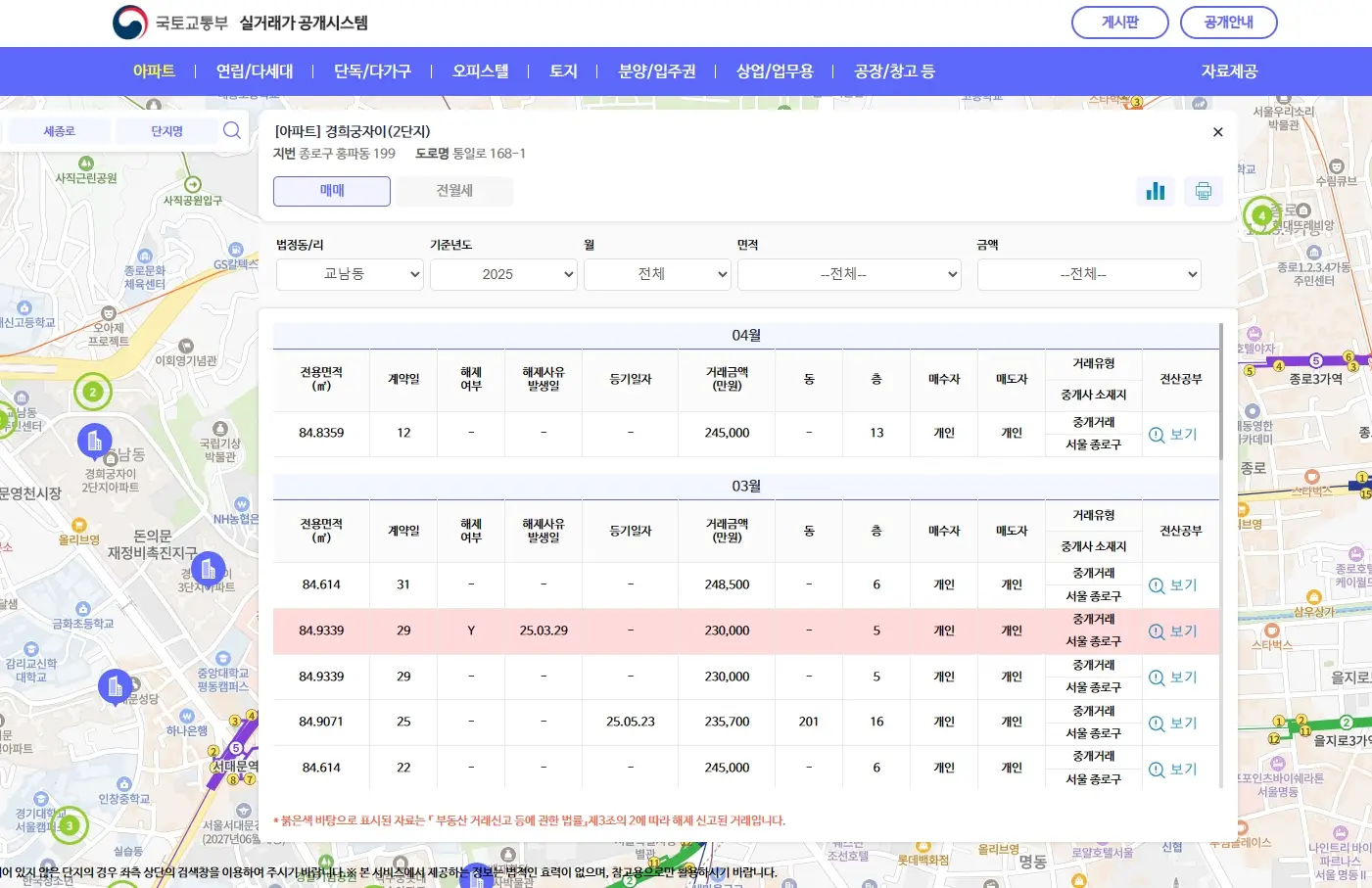1372x888 pixels.
Task: Click the search magnifier icon beside 단지명
Action: point(232,129)
